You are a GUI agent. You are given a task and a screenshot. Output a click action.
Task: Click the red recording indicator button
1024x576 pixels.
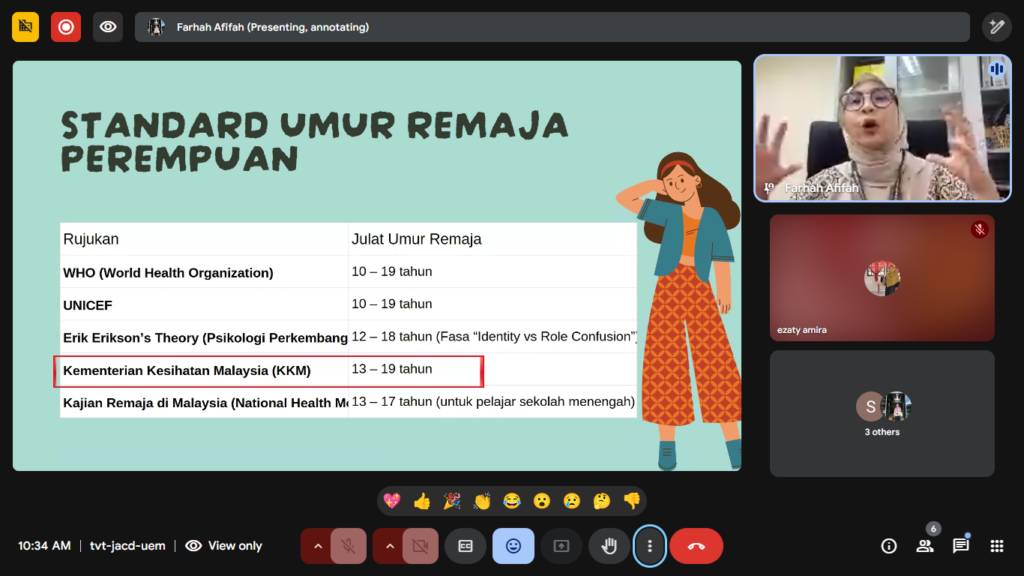click(66, 27)
